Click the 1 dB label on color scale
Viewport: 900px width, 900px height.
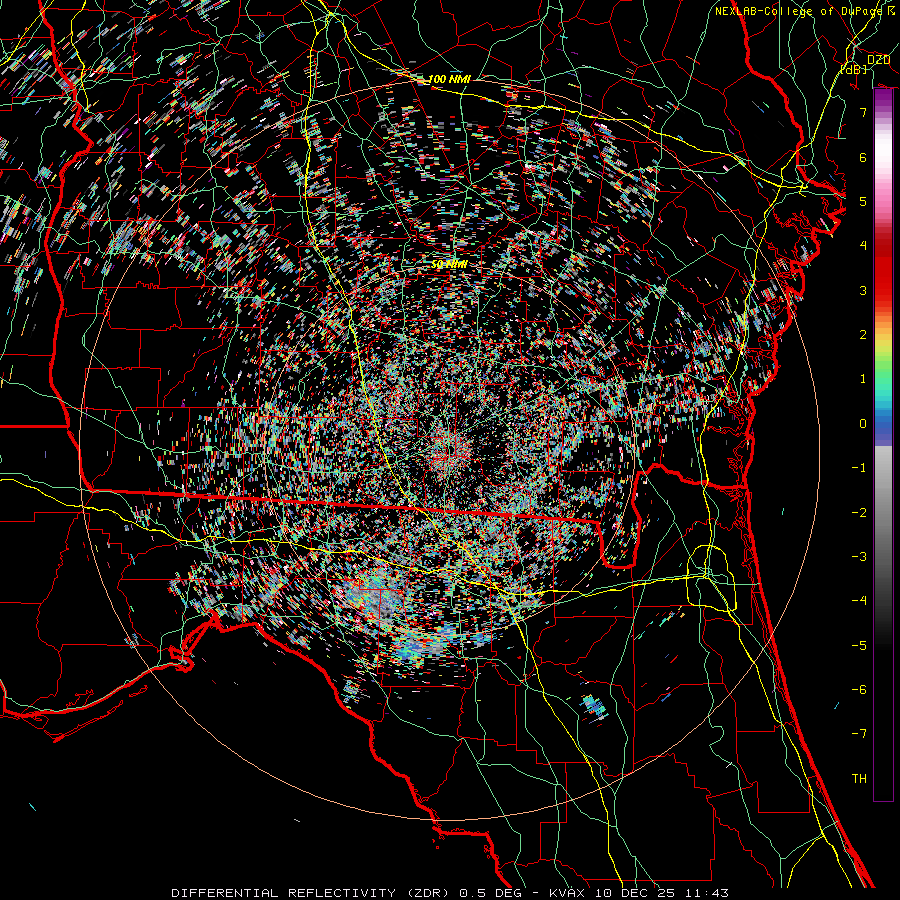863,379
